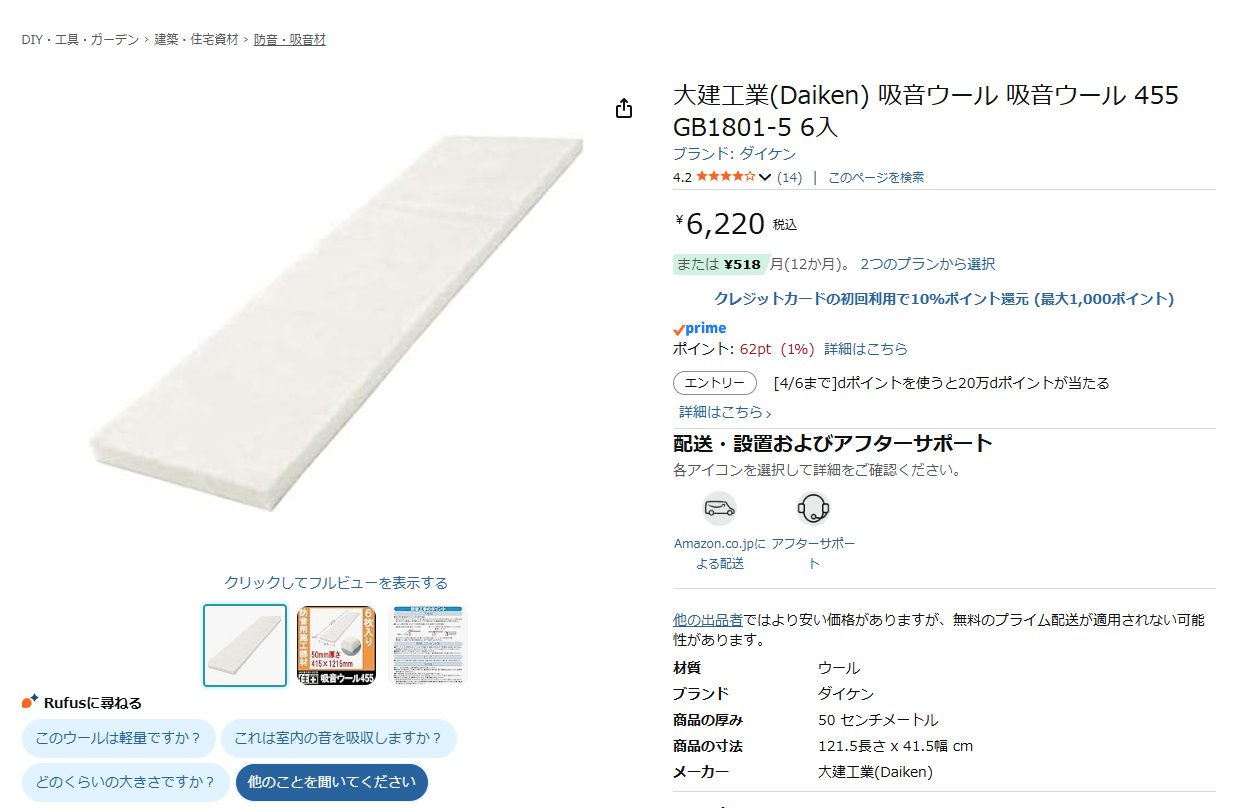
Task: Go to DIY・工具・ガーデン breadcrumb
Action: point(80,40)
